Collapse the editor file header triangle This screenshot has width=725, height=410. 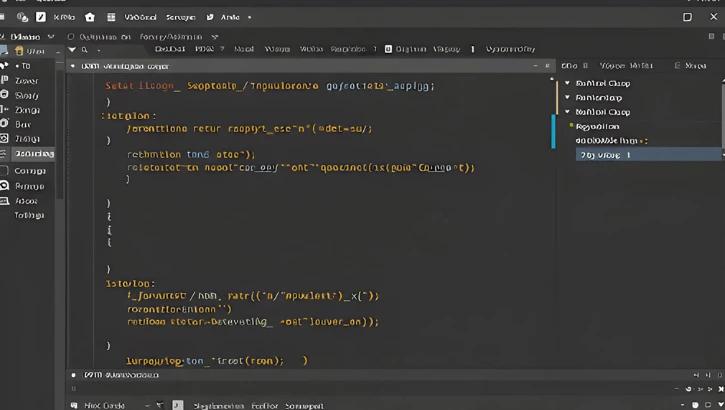click(x=73, y=66)
